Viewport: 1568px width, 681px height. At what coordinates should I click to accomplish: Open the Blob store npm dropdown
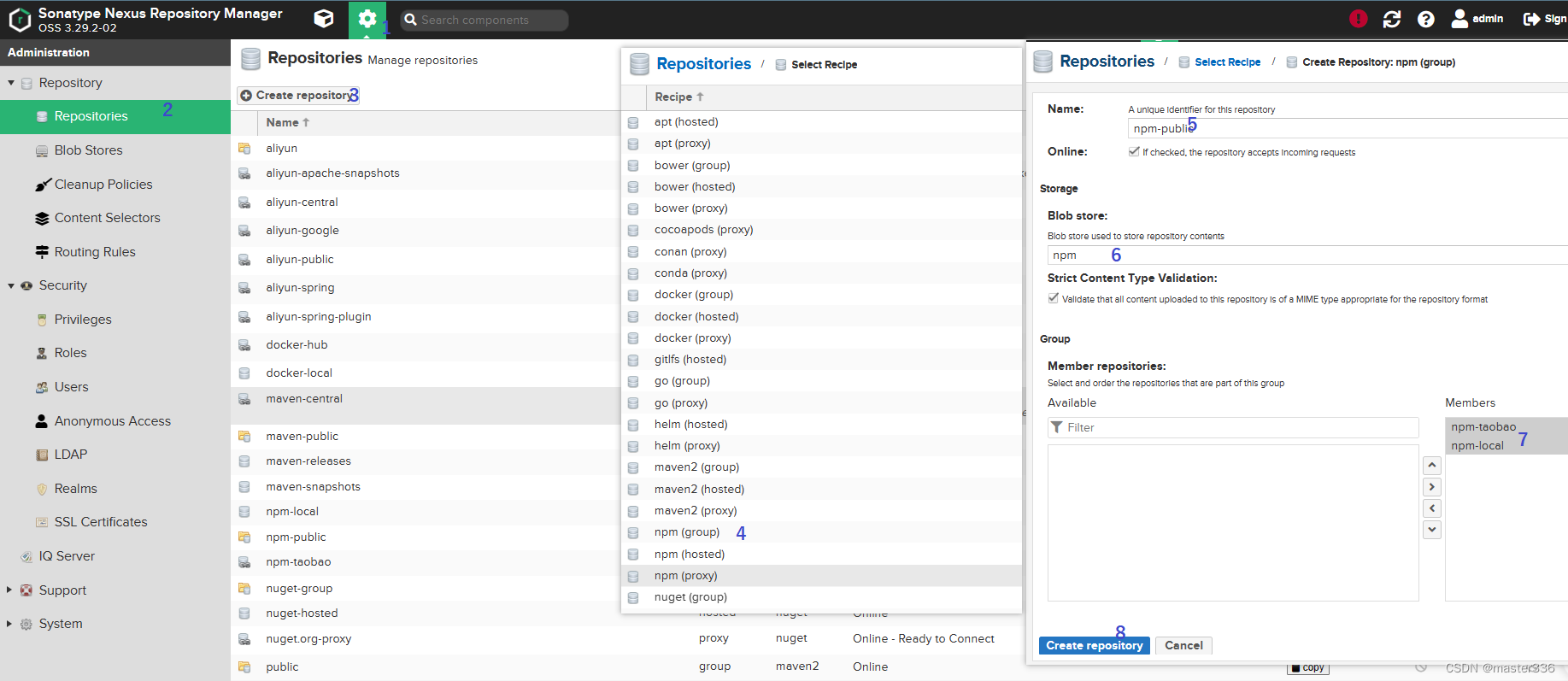[1307, 255]
